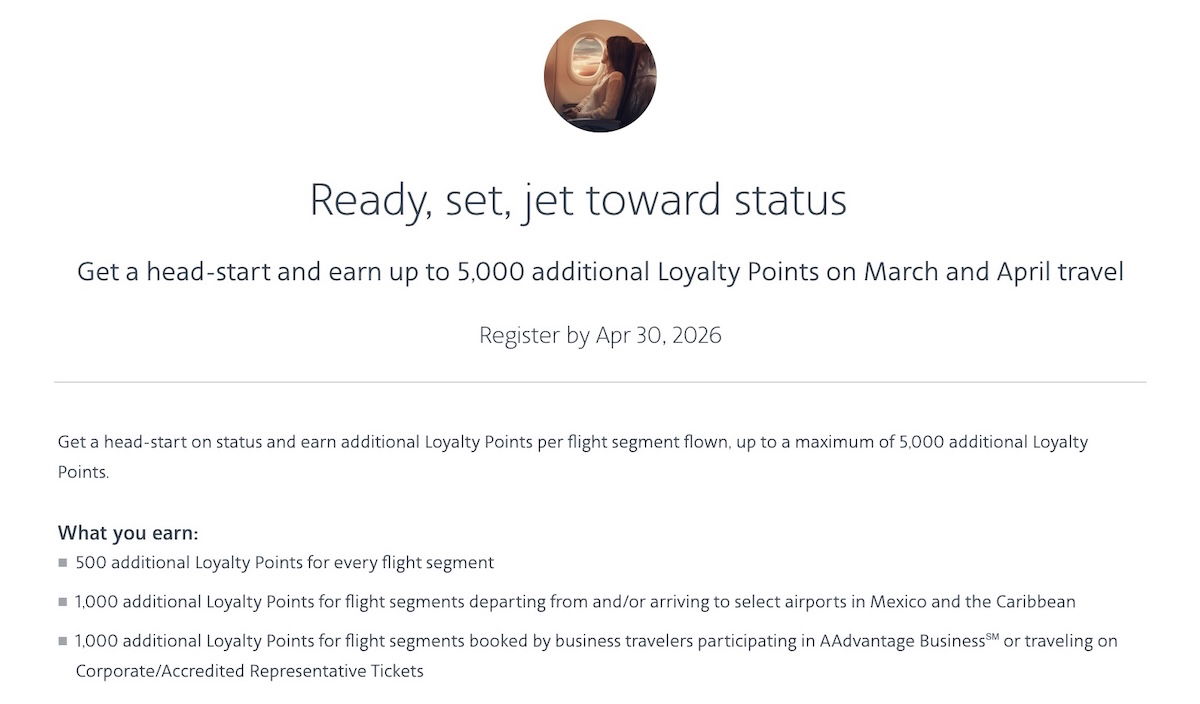This screenshot has height=704, width=1200.
Task: Click "Corporate/Accredited Representative Tickets" text
Action: coord(250,671)
